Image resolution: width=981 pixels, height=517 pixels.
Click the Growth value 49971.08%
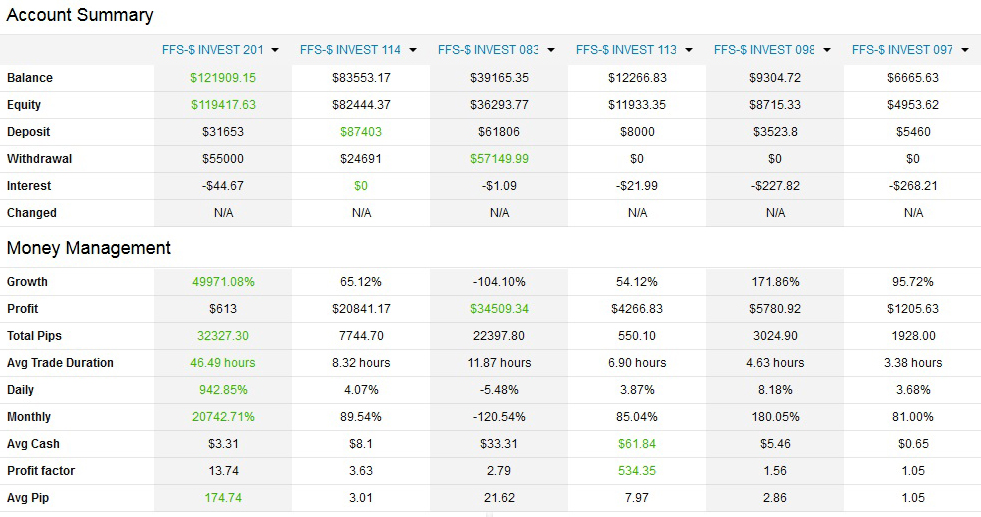click(x=223, y=282)
